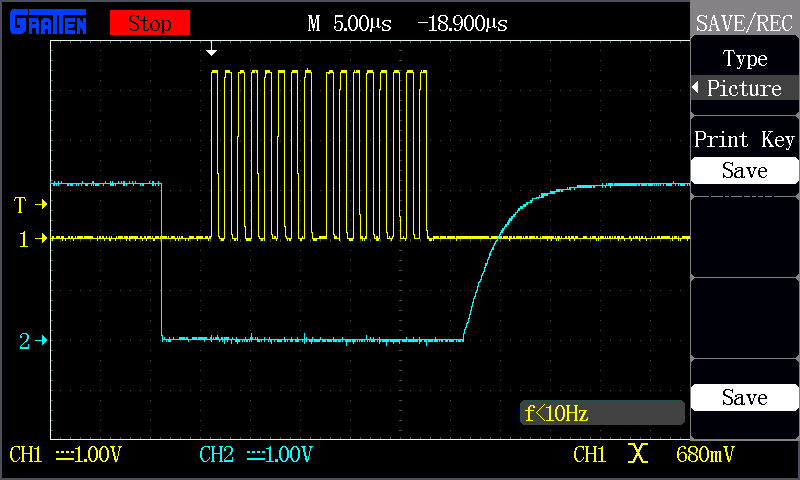This screenshot has height=480, width=800.
Task: Click the bottom Save button
Action: coord(744,397)
